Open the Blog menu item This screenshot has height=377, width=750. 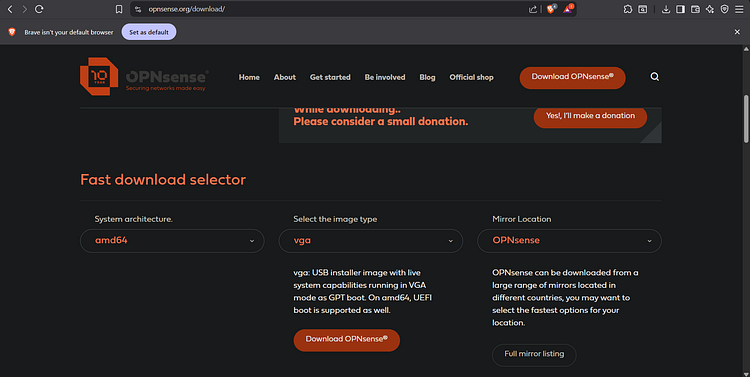427,77
